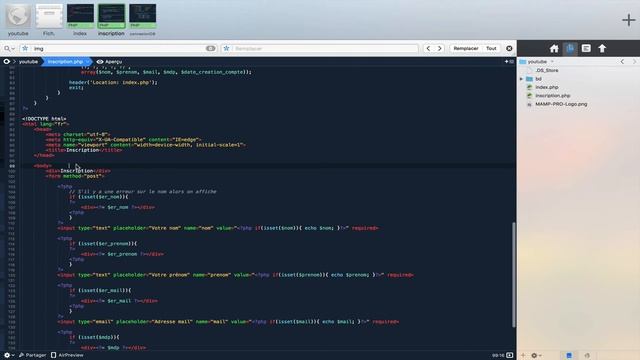Click the DOCTYPE html code line
Image resolution: width=640 pixels, height=360 pixels.
(44, 119)
